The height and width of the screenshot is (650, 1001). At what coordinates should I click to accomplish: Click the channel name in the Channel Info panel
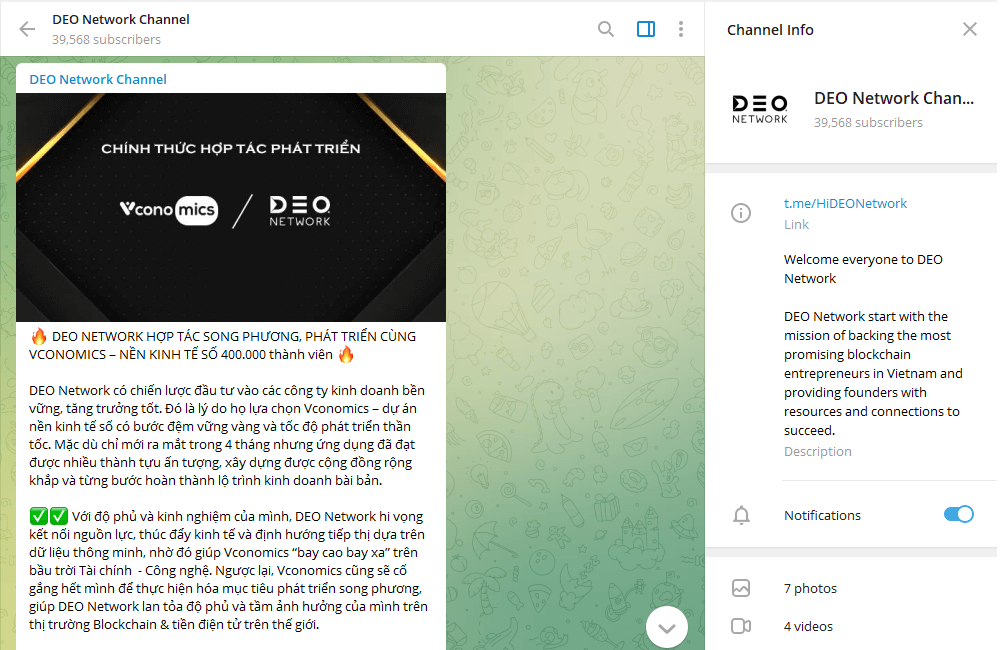894,98
